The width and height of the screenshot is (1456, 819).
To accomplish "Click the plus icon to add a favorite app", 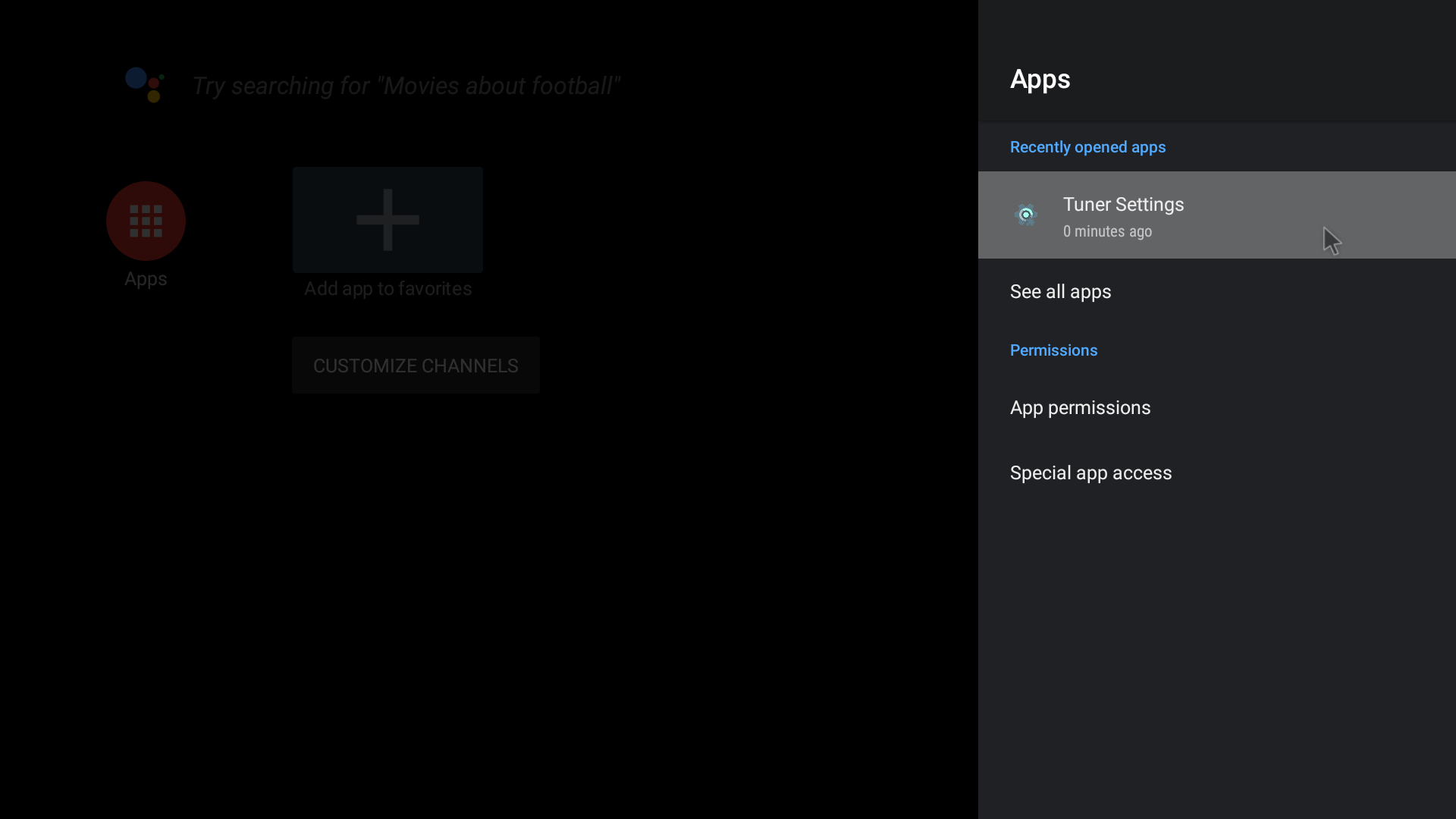I will pyautogui.click(x=388, y=219).
